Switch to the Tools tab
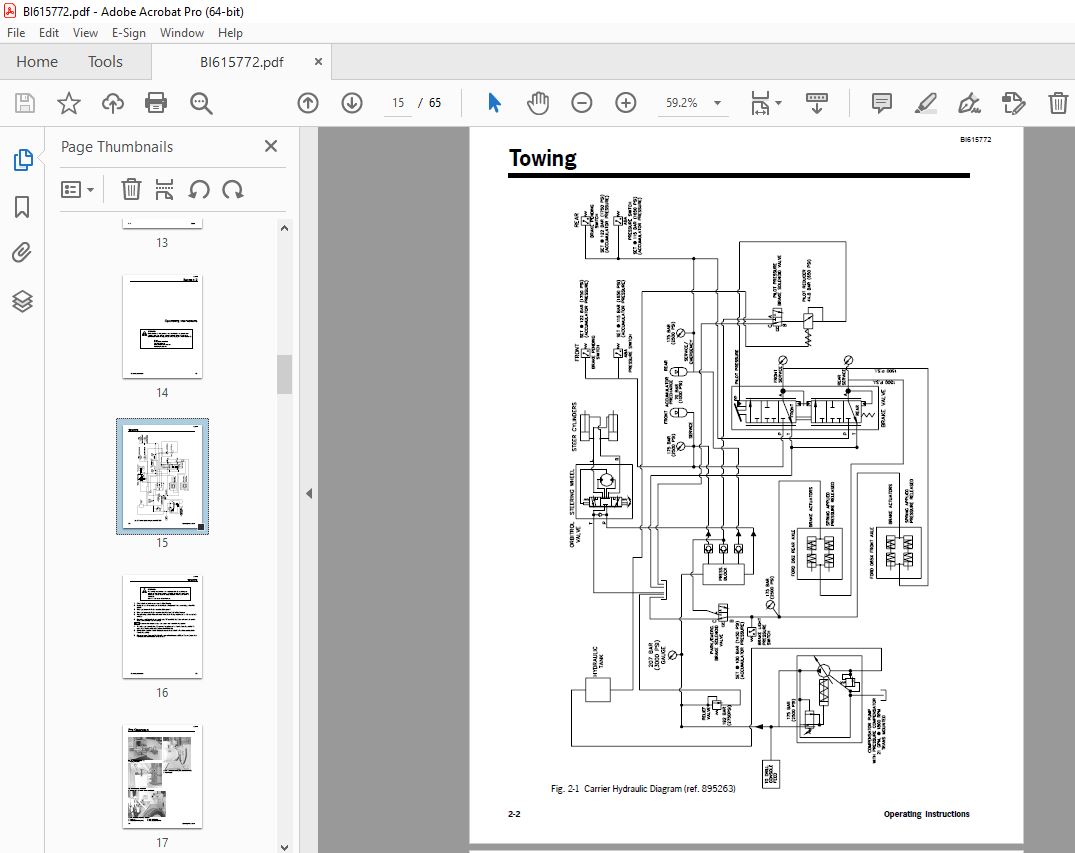 105,62
